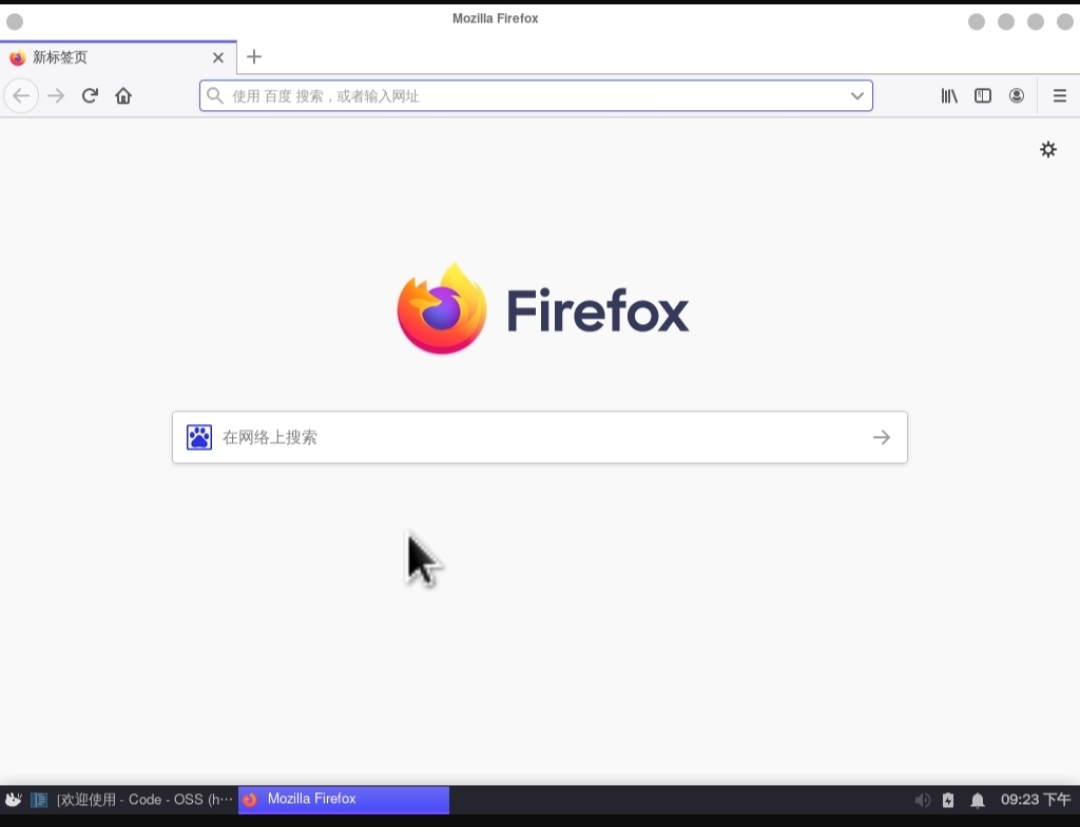Submit search with the arrow button

[882, 437]
